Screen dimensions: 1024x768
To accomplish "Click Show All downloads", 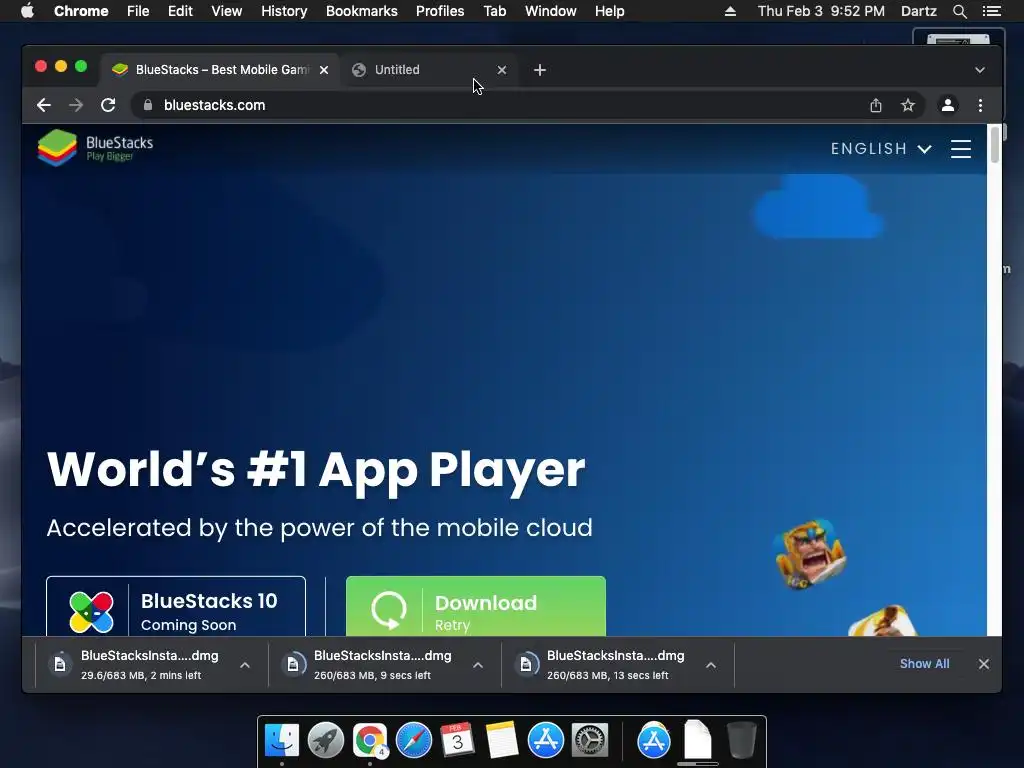I will tap(924, 664).
